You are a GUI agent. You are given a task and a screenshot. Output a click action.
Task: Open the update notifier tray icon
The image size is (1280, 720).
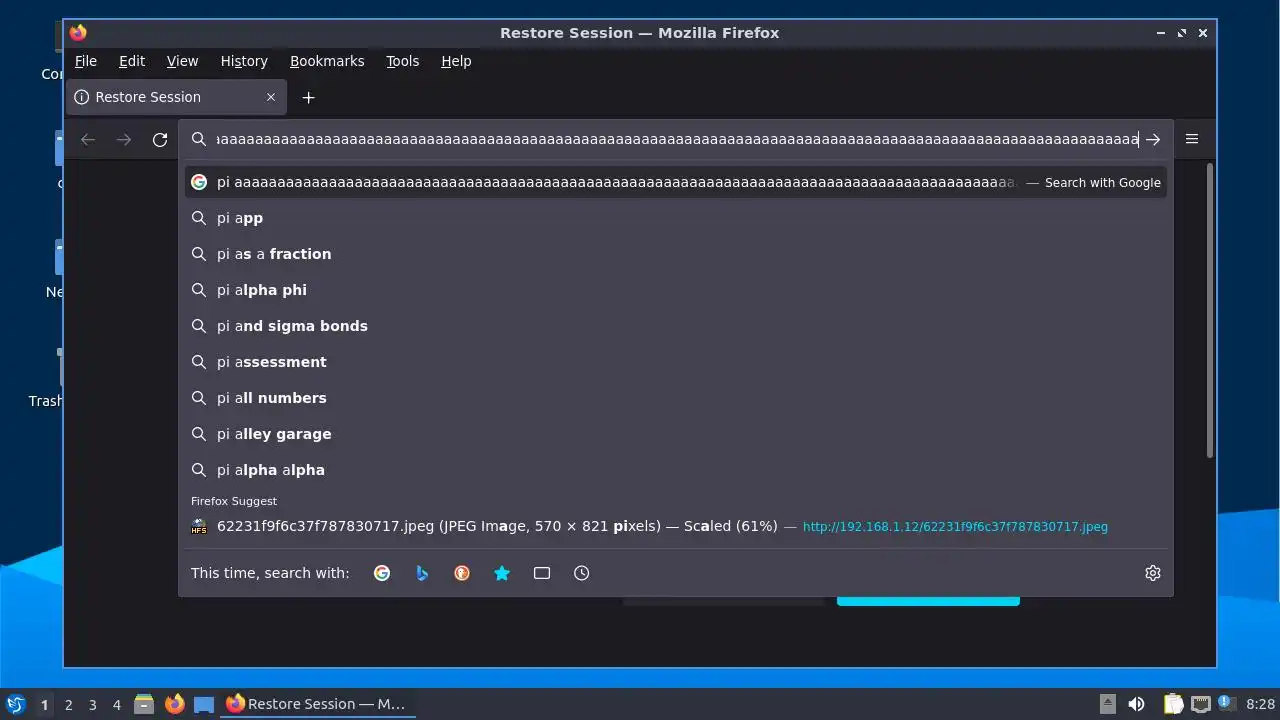tap(1227, 704)
